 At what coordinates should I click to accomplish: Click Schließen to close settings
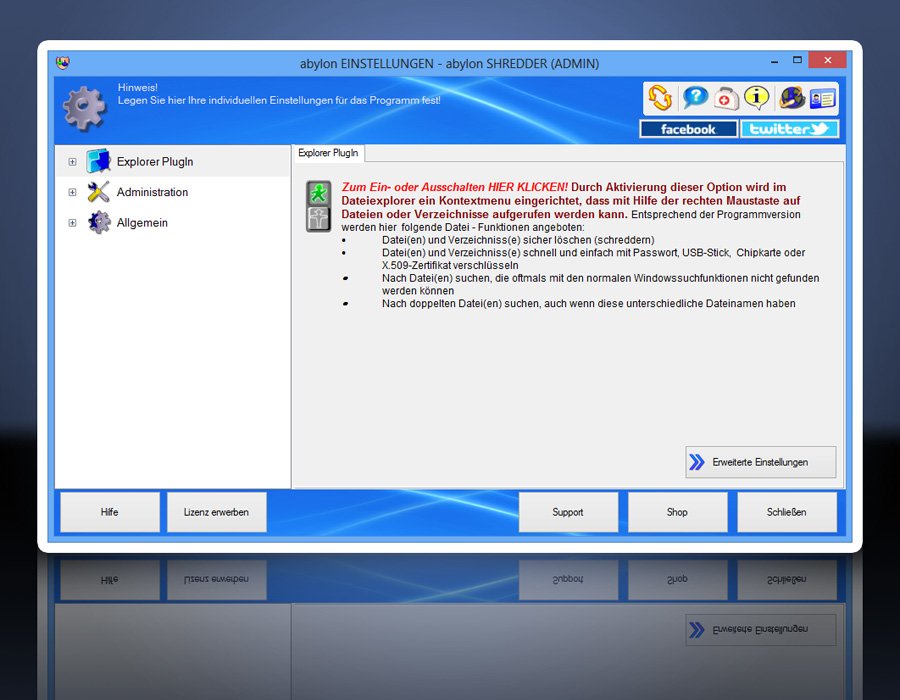[x=786, y=512]
